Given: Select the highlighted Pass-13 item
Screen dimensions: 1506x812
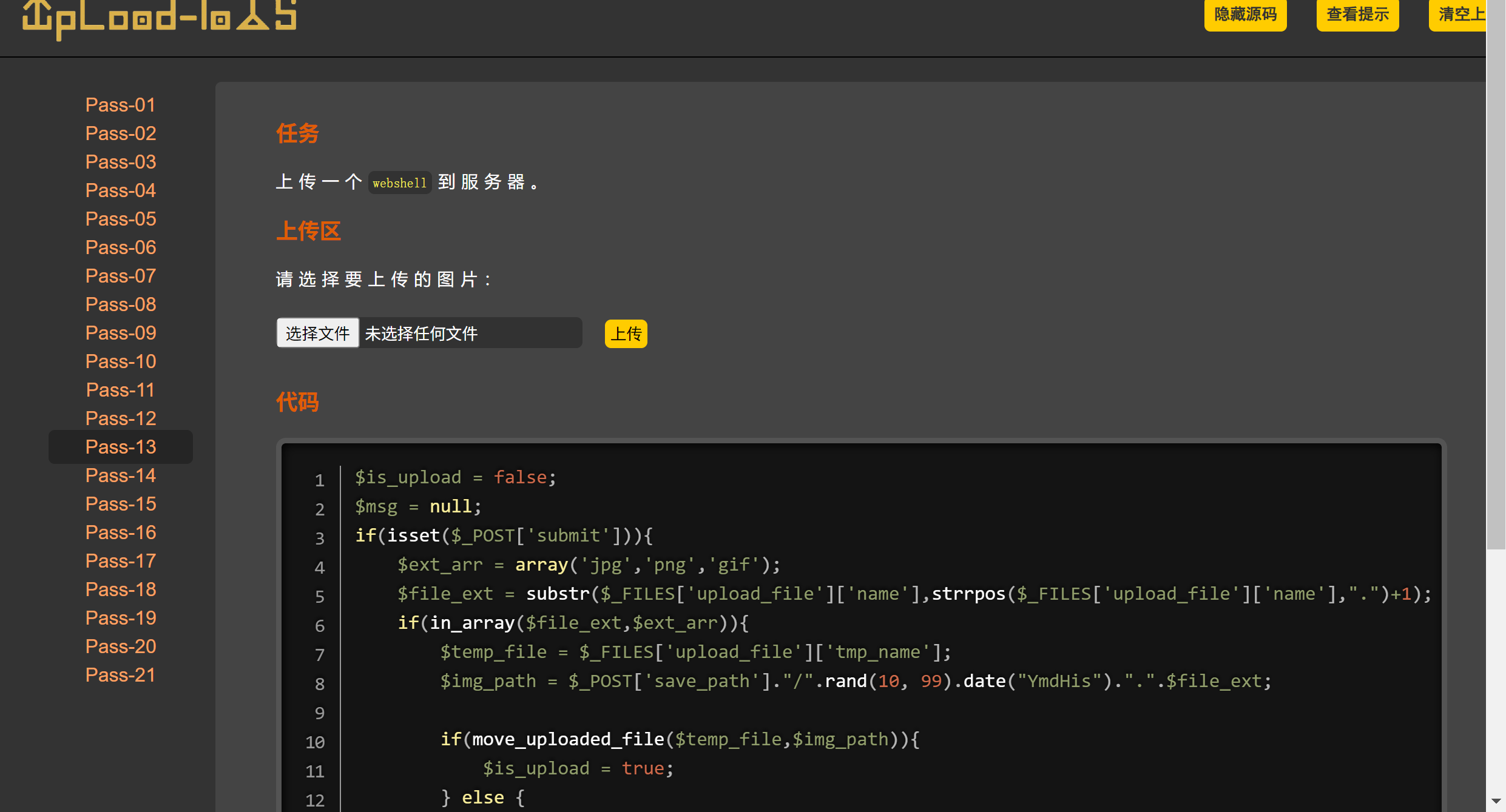Looking at the screenshot, I should tap(121, 447).
